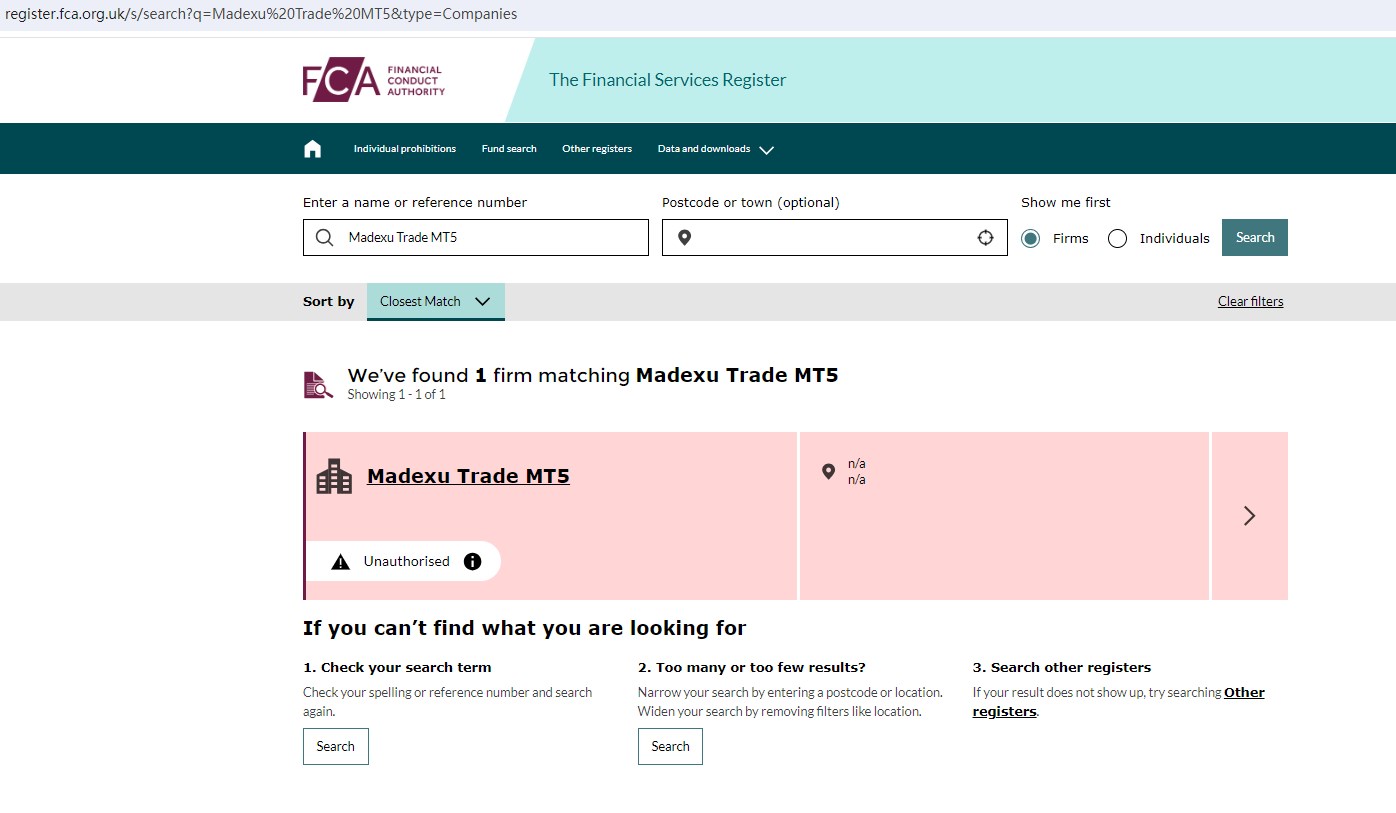Click 'Postcode or town (optional)' label

pos(751,203)
